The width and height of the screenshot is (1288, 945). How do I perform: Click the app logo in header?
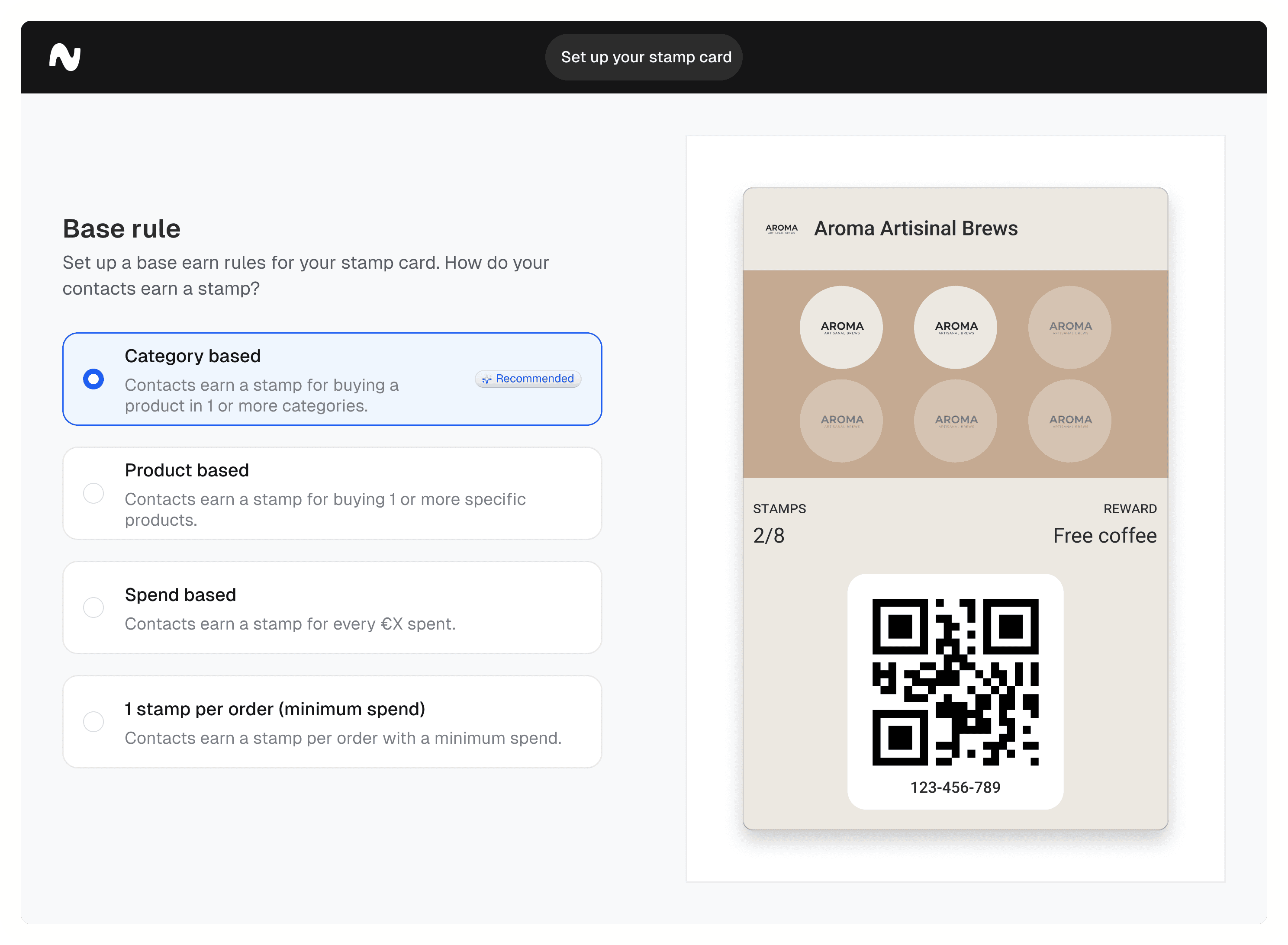point(64,57)
